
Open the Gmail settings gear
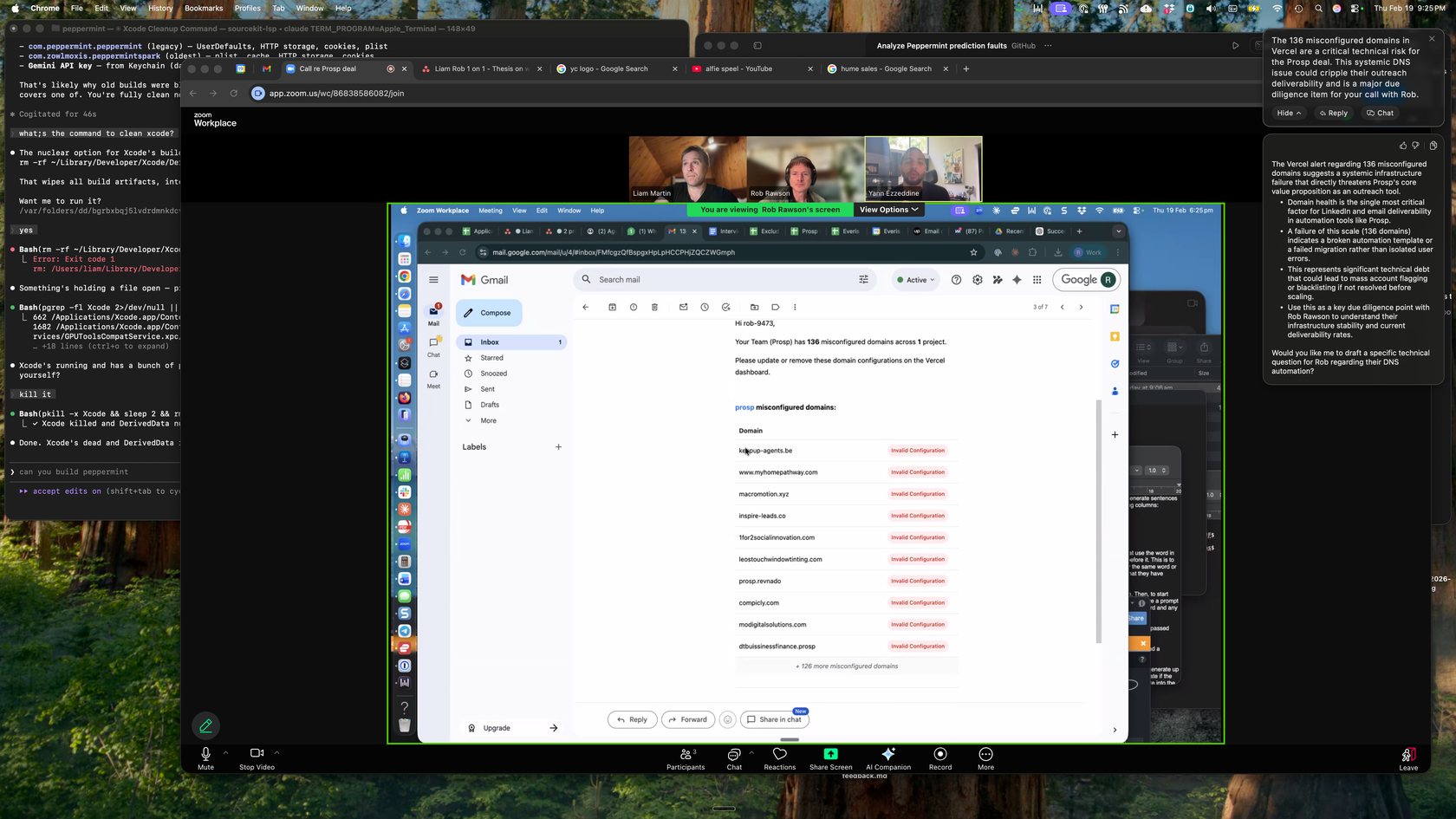click(x=977, y=279)
